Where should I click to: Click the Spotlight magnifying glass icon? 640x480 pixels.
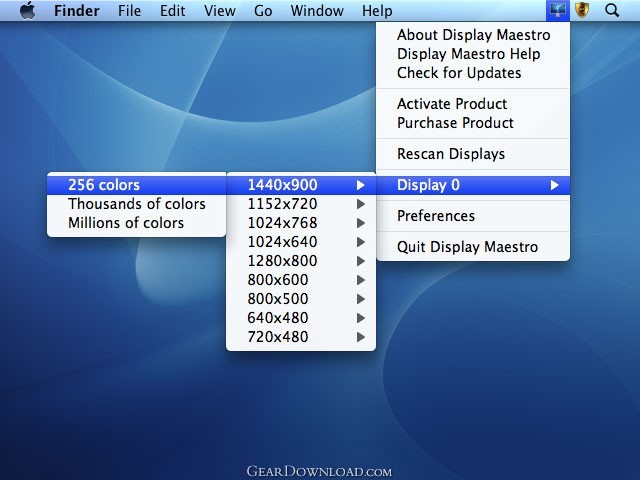click(612, 11)
